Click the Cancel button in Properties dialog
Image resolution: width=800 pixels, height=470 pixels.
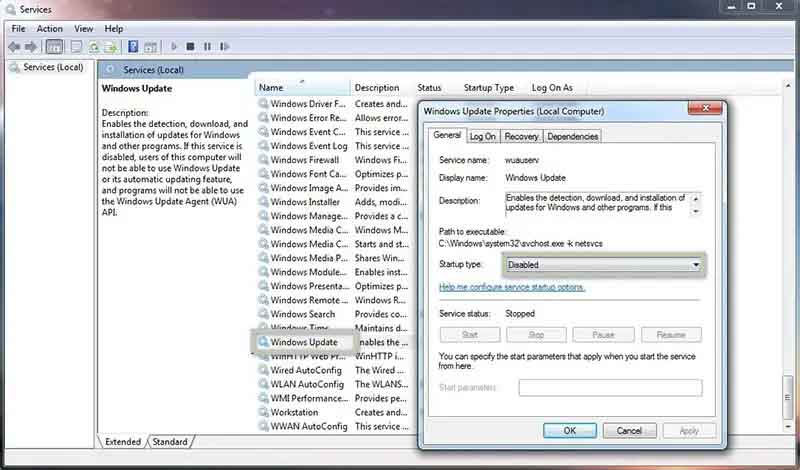(629, 431)
